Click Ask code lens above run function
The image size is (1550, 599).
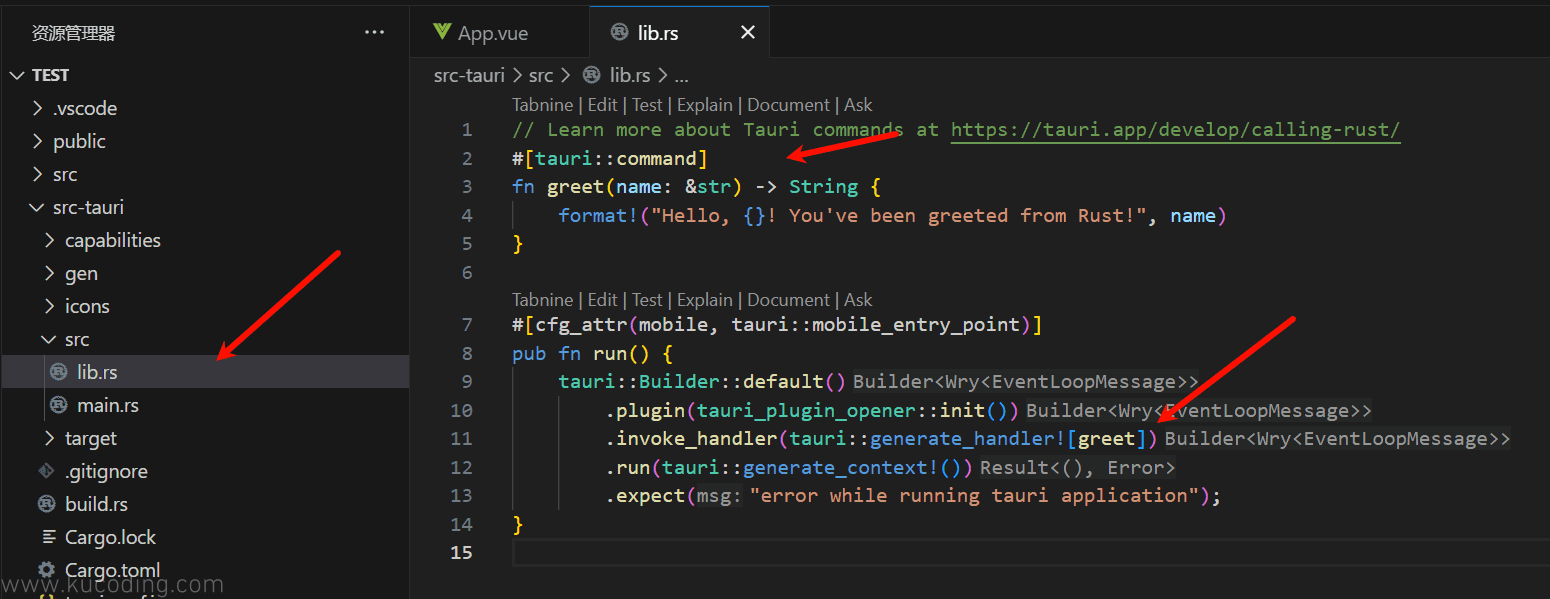pyautogui.click(x=858, y=300)
